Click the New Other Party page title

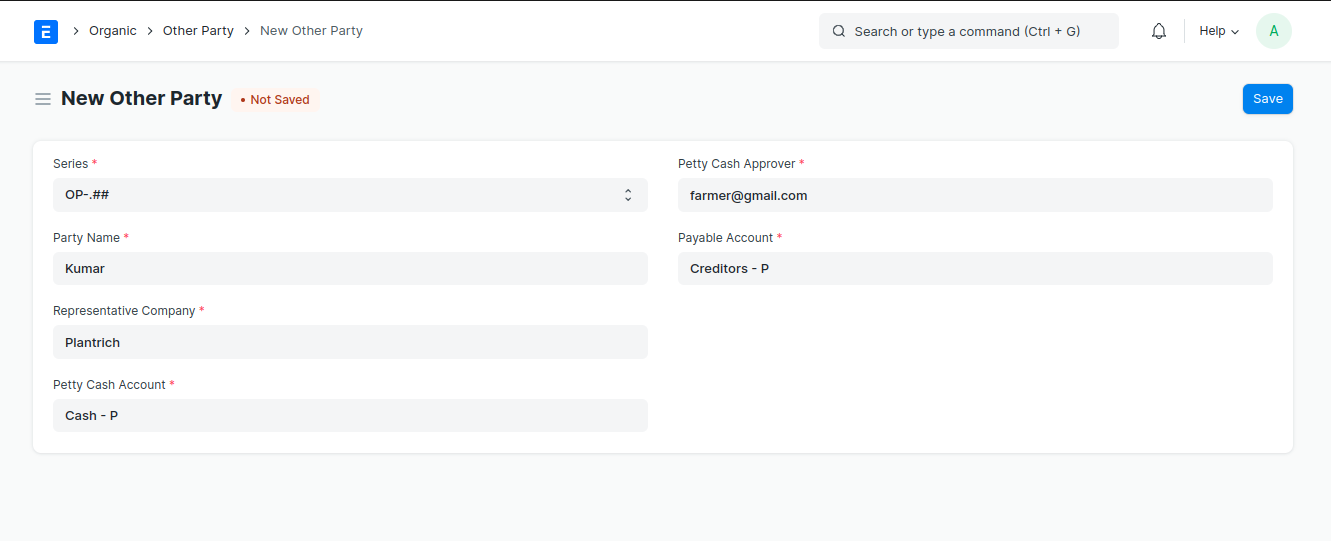142,98
